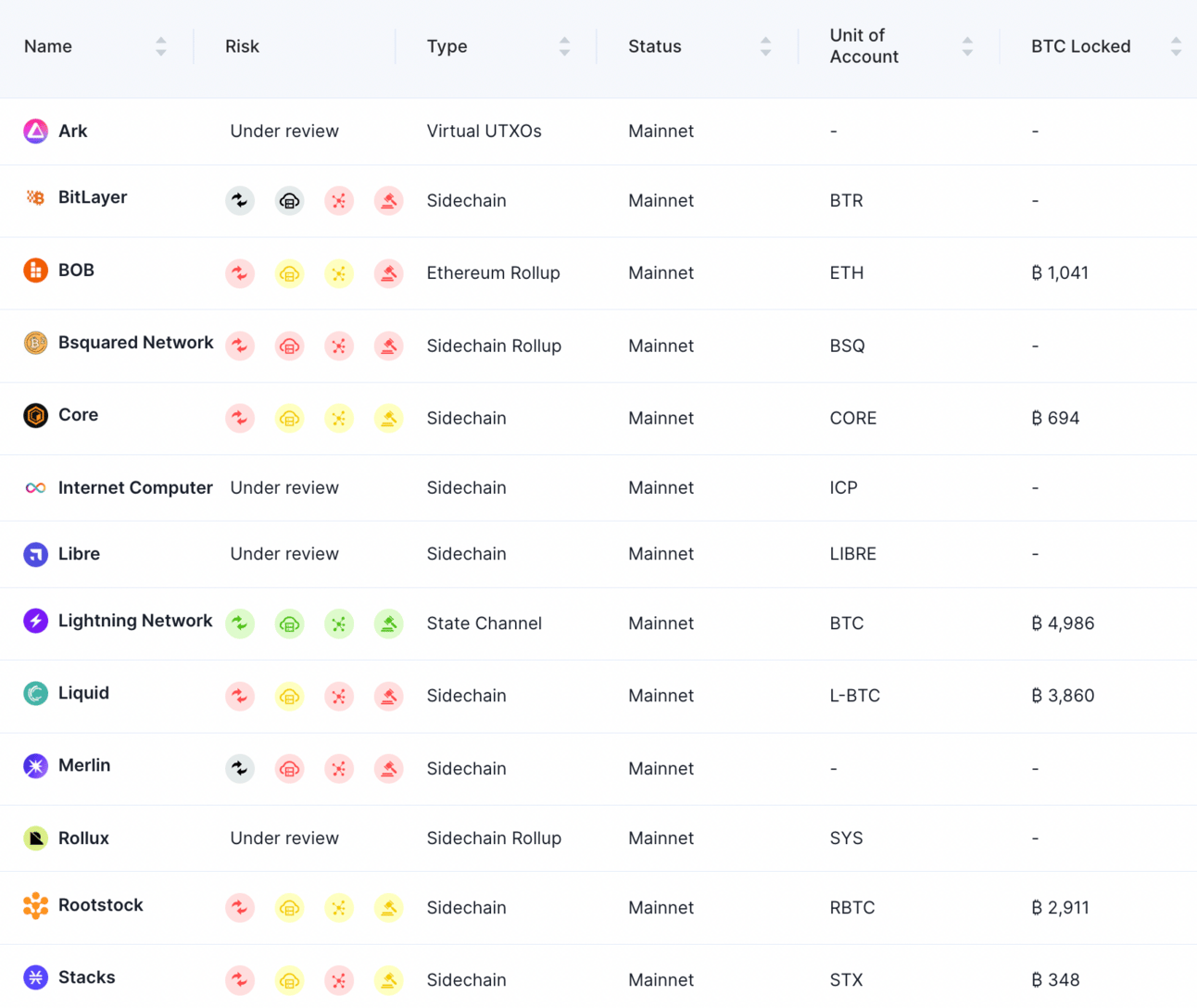Click the green cloud-server icon for Lightning Network
The width and height of the screenshot is (1197, 1008).
(x=290, y=624)
